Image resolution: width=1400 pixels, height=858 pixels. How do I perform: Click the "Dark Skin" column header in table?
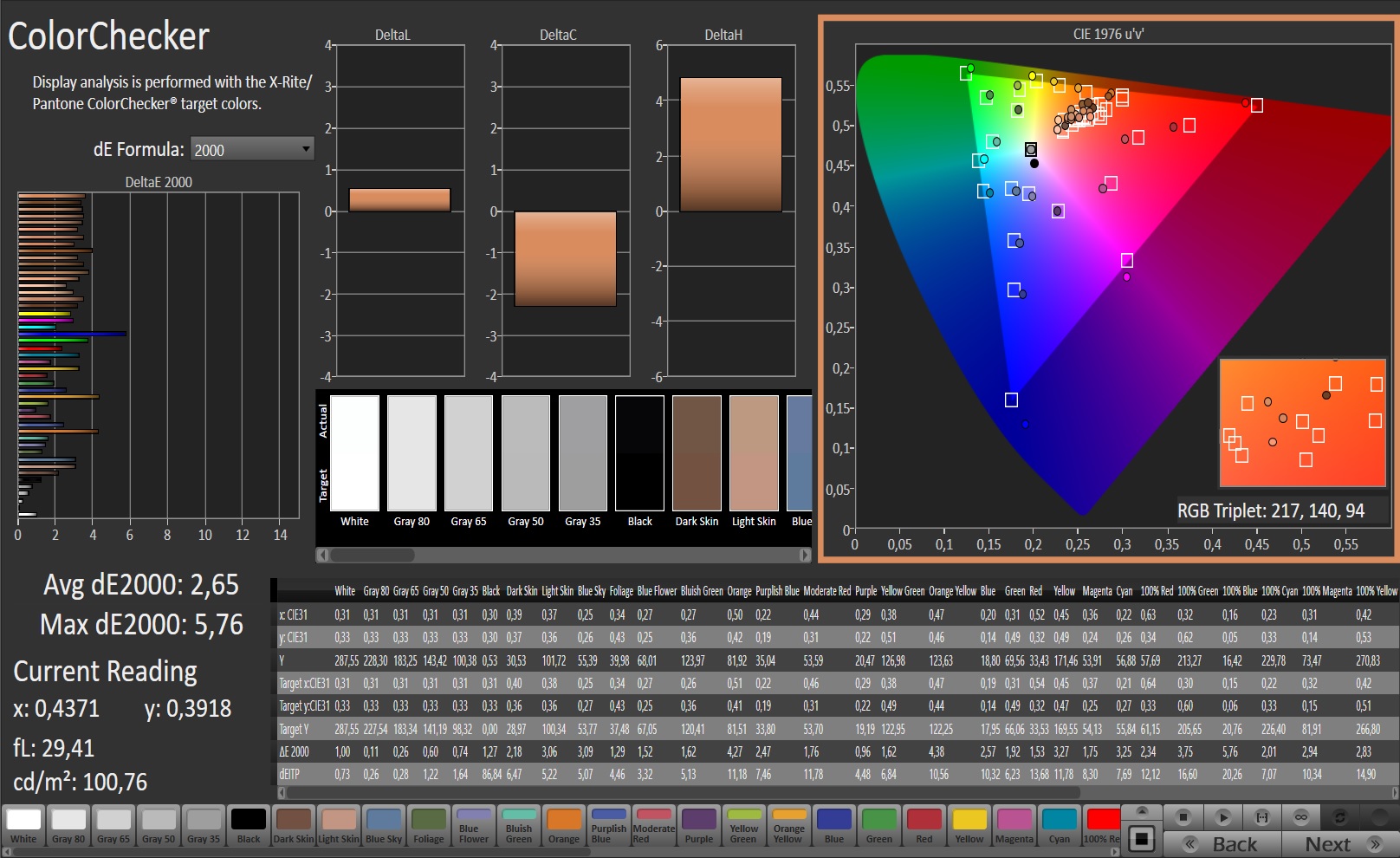coord(522,591)
